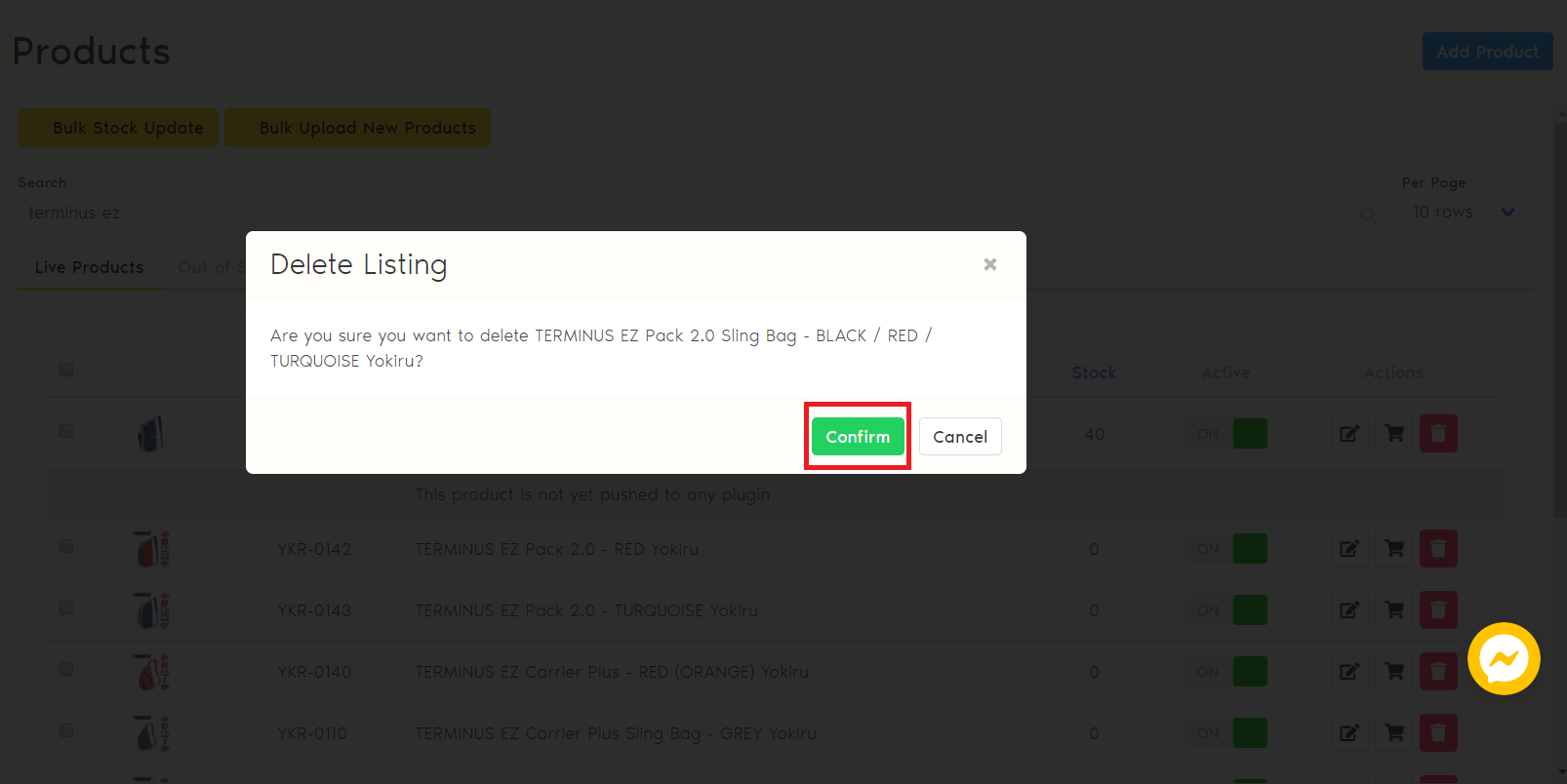Tick the select-all checkbox in table header
Viewport: 1567px width, 784px height.
(66, 370)
